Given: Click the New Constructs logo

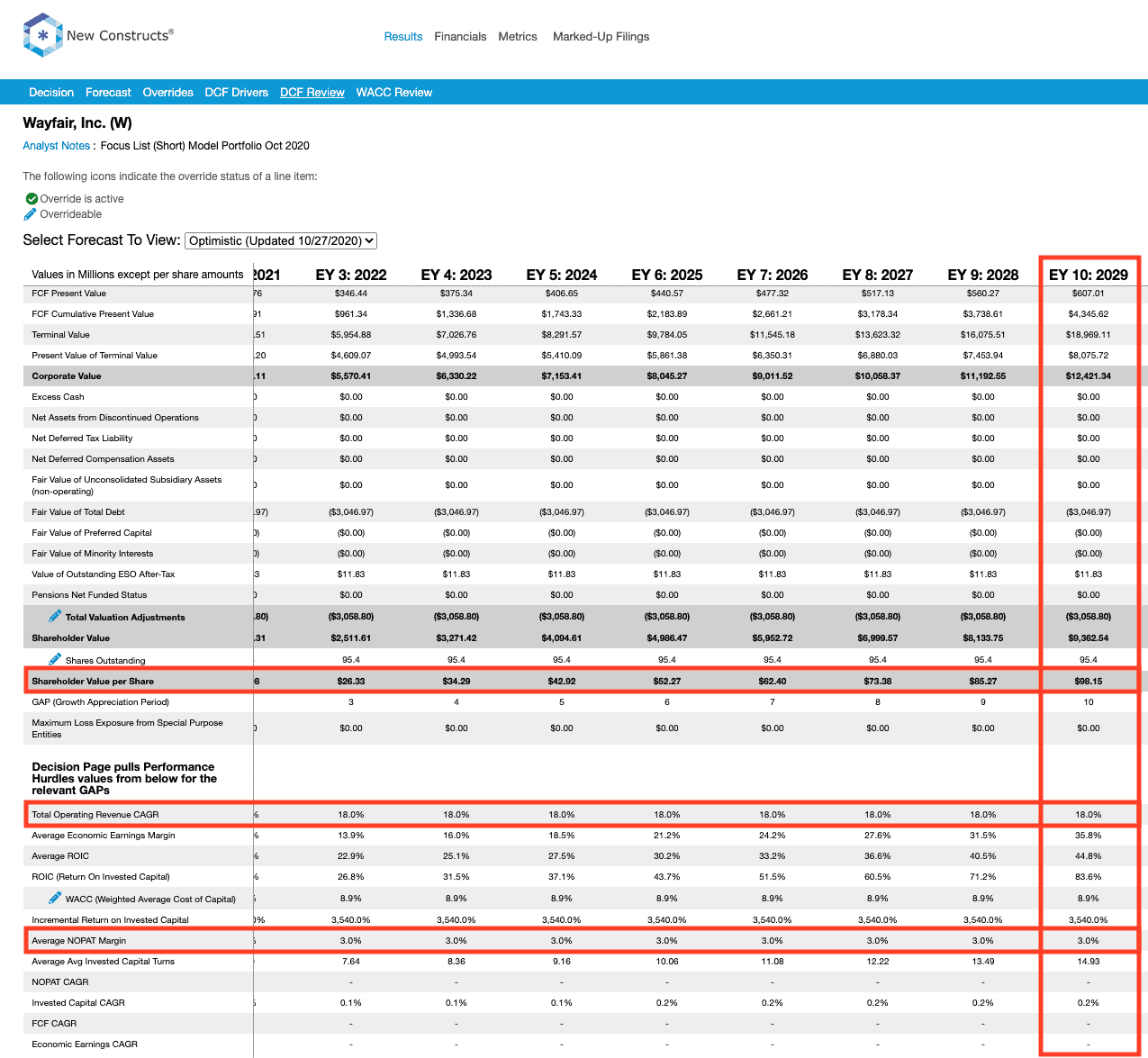Looking at the screenshot, I should [x=98, y=35].
